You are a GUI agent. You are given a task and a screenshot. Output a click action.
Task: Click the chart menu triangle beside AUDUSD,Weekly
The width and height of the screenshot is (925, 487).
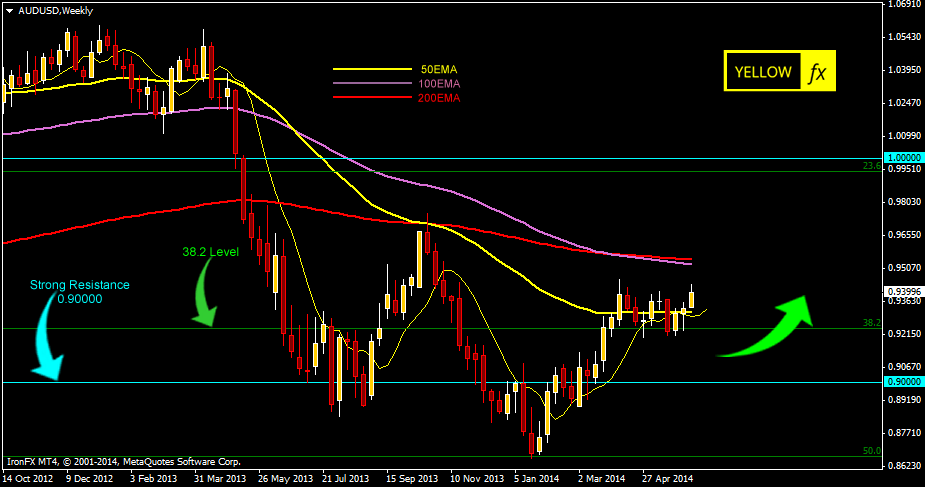click(x=8, y=9)
